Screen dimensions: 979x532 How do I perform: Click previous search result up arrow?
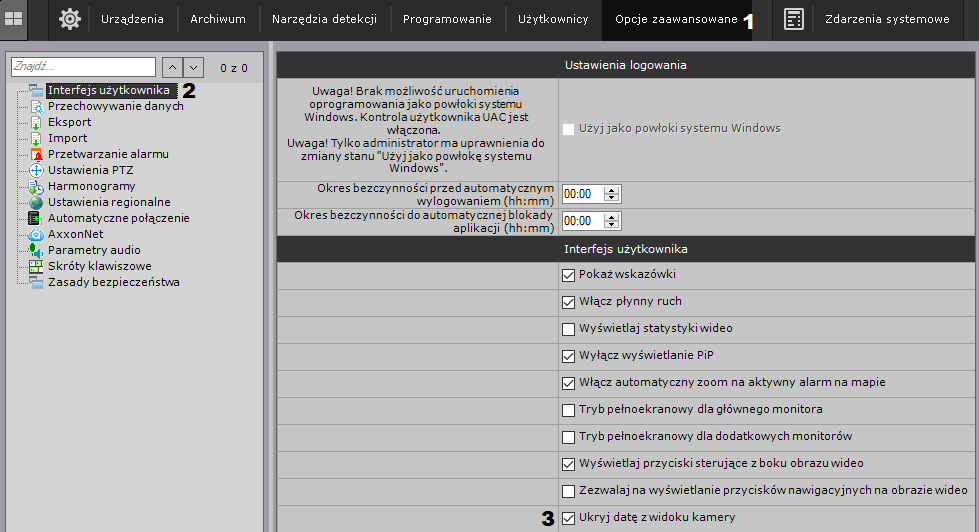[172, 67]
